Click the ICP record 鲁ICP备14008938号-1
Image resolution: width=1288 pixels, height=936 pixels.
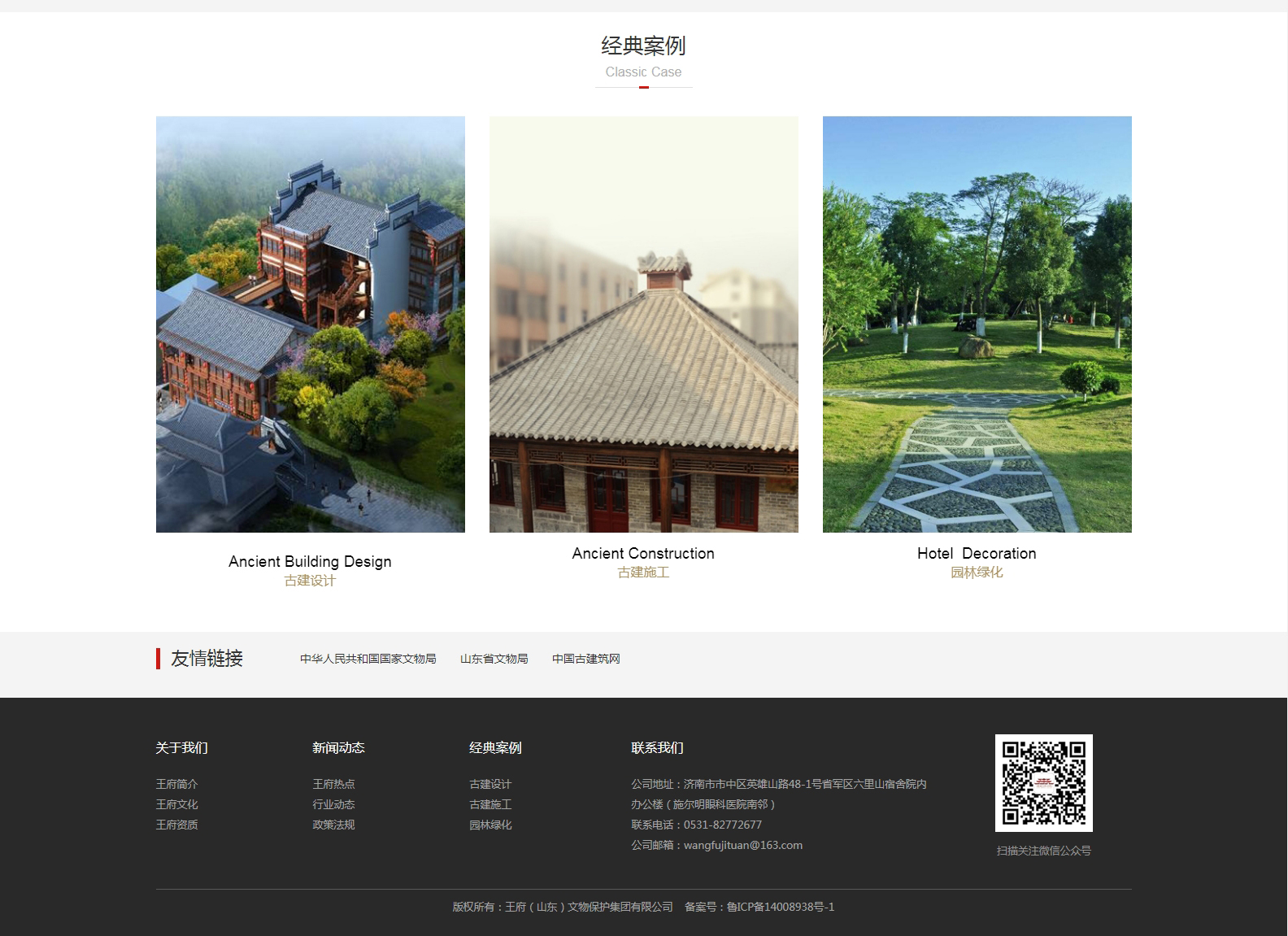[x=781, y=907]
